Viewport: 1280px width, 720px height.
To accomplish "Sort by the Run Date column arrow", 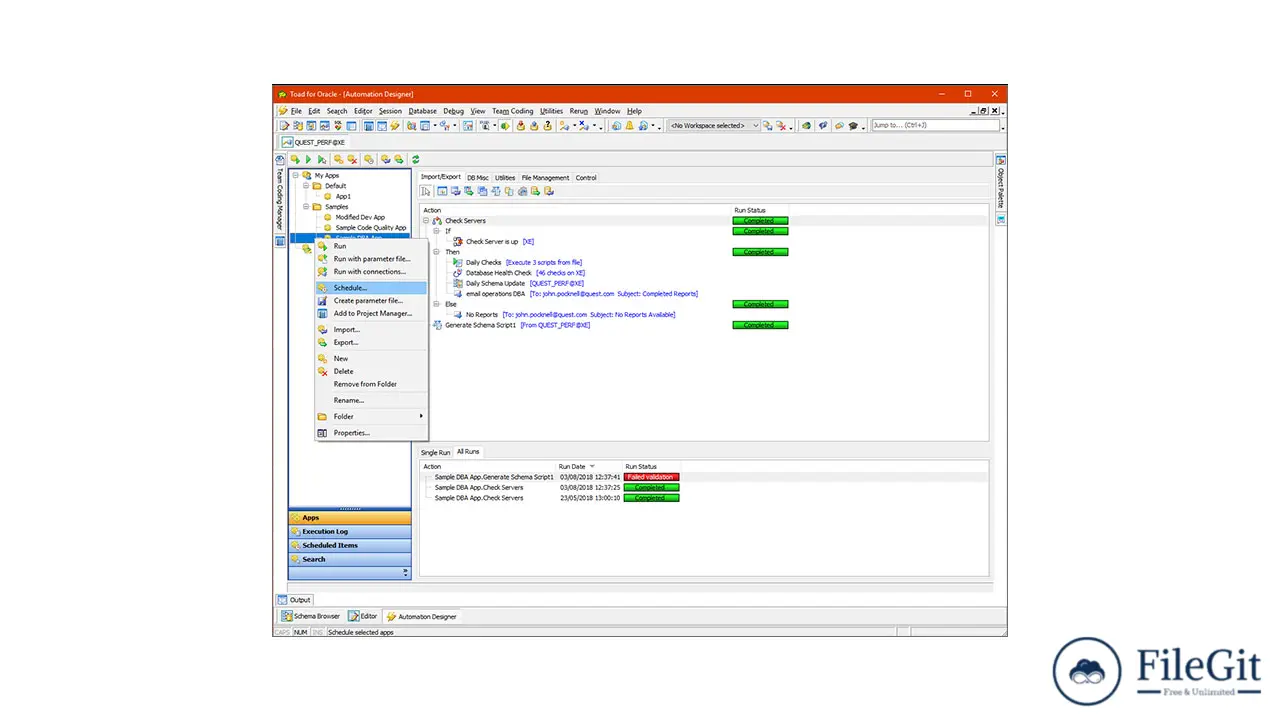I will (592, 466).
